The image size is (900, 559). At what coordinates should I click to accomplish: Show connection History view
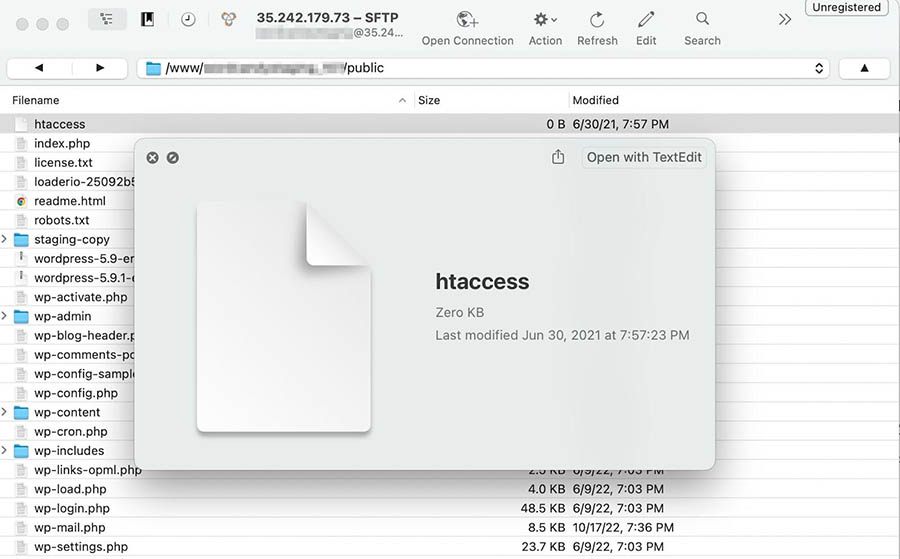188,20
